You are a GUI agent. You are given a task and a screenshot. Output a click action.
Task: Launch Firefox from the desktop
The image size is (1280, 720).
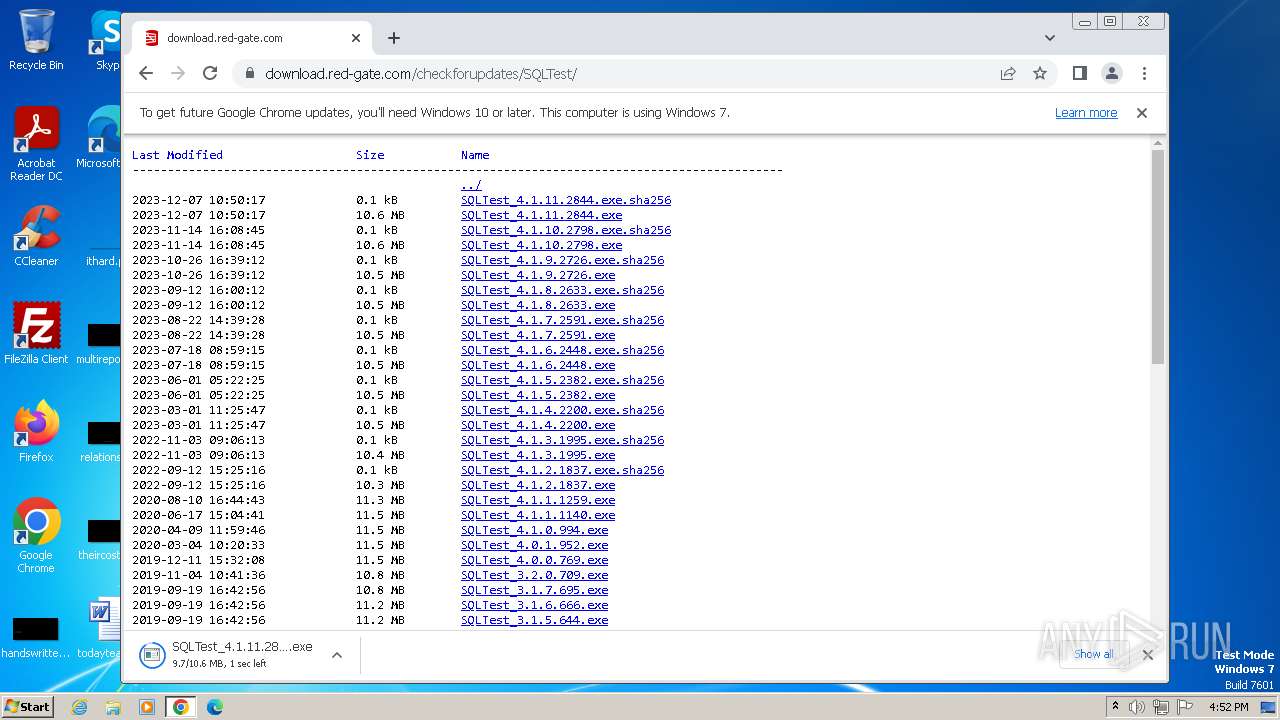click(x=36, y=431)
